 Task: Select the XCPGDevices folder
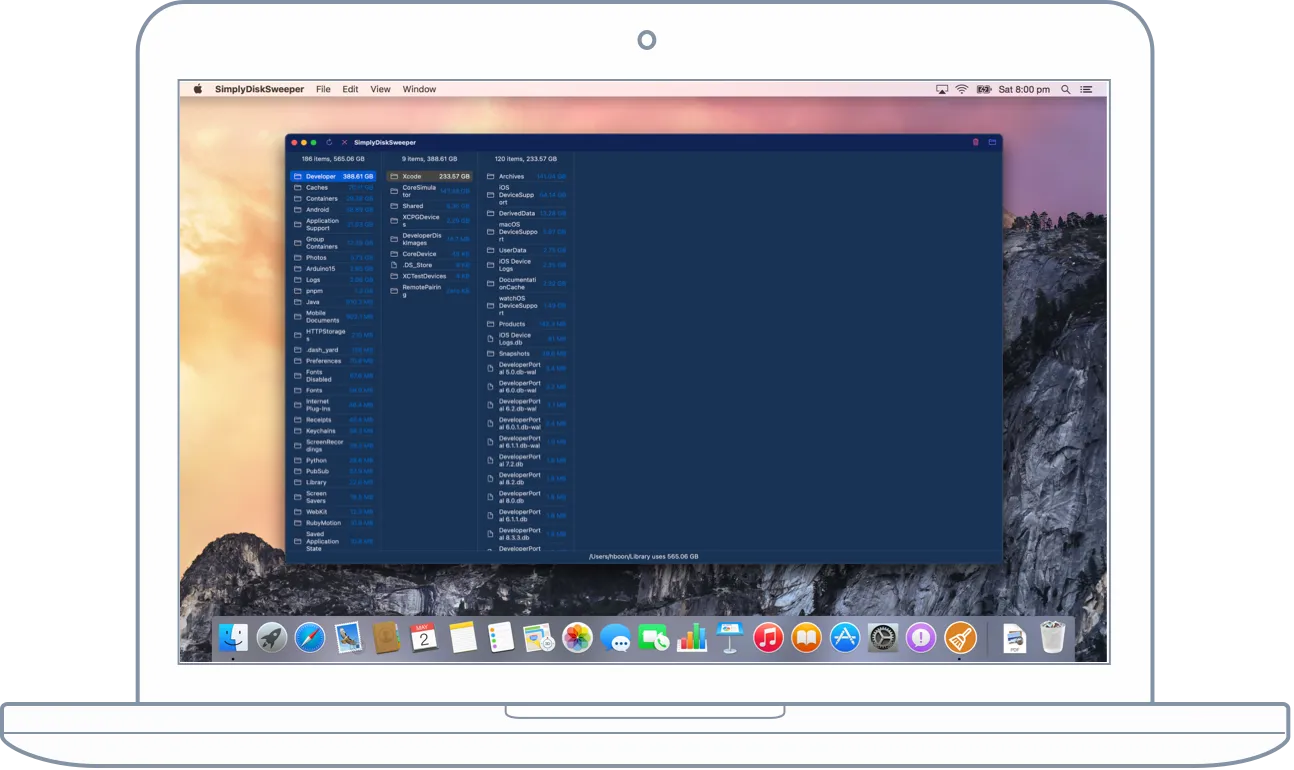pyautogui.click(x=430, y=220)
